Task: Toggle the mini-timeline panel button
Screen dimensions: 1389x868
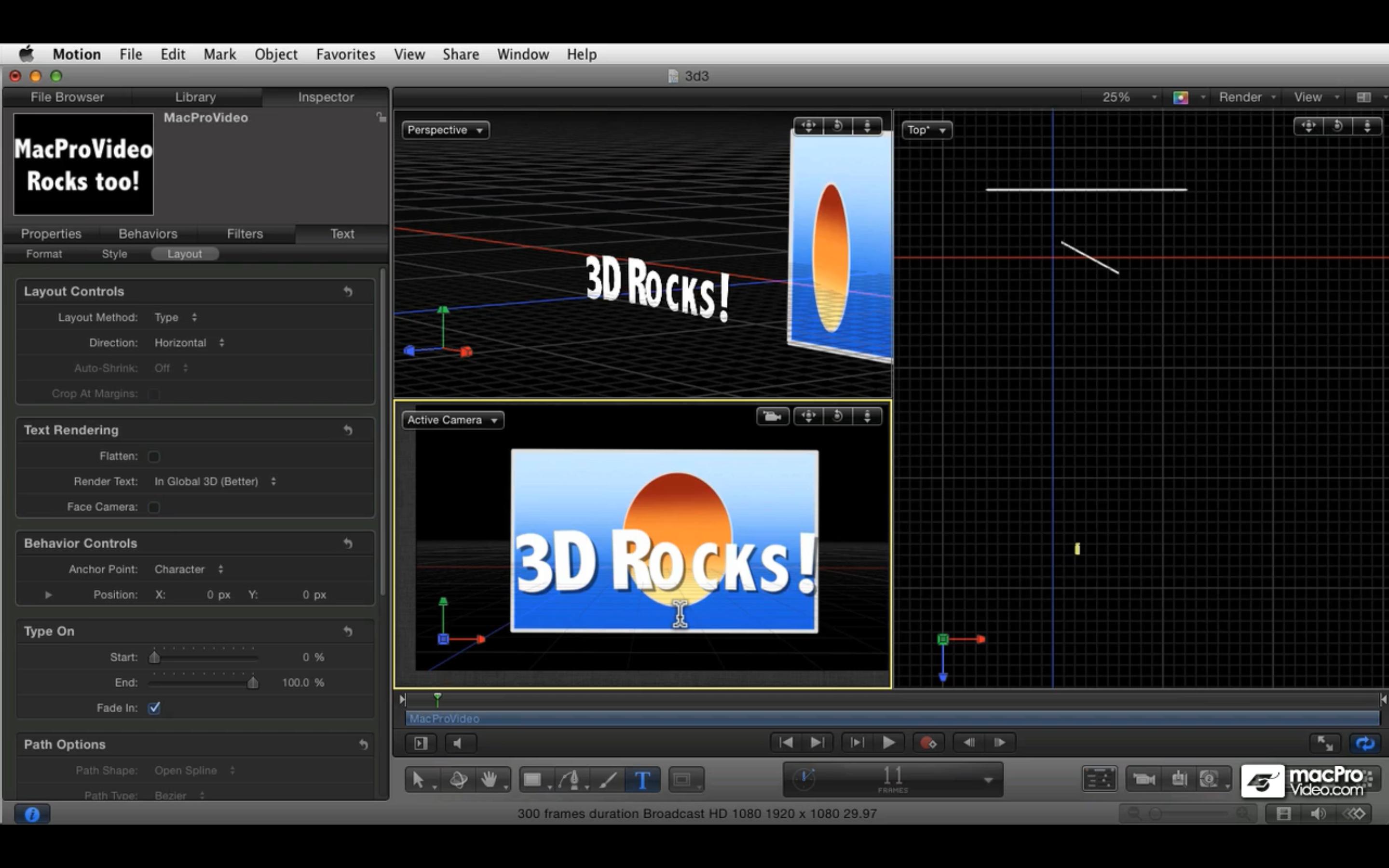Action: (421, 744)
